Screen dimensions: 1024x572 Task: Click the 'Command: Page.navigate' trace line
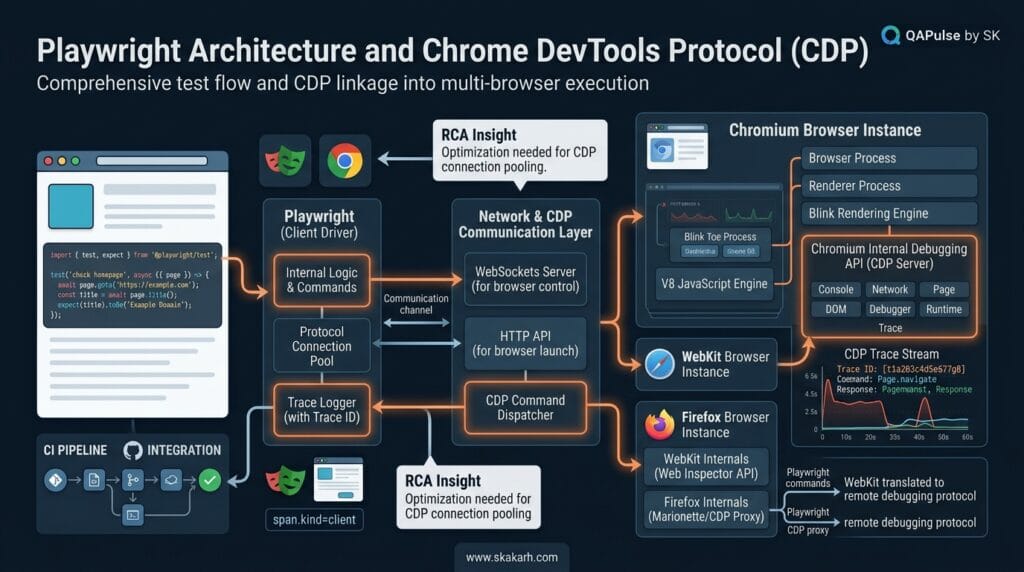[x=886, y=379]
